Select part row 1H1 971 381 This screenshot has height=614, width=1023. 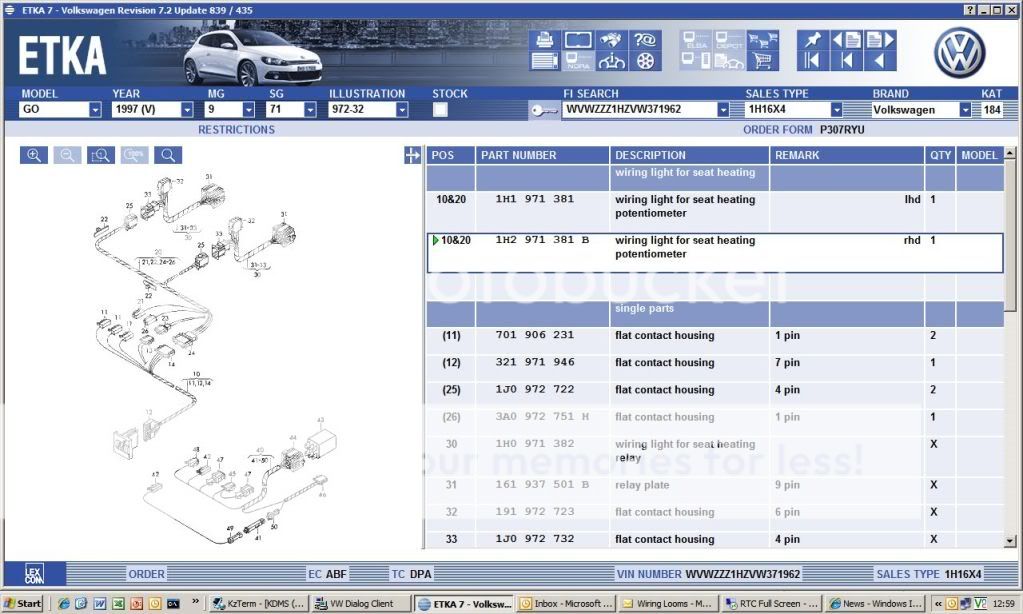(715, 211)
